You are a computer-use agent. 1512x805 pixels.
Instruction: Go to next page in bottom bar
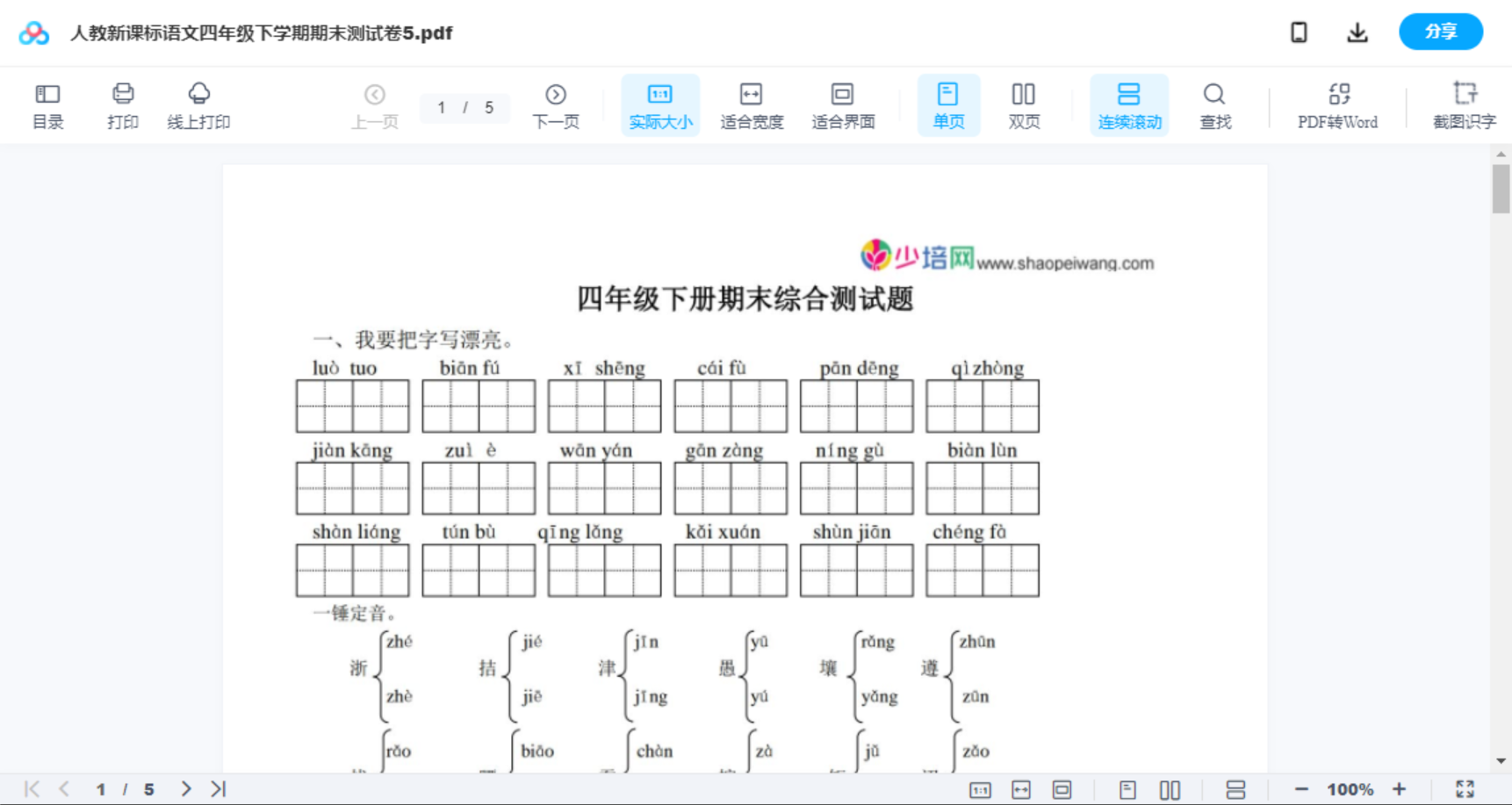point(186,789)
